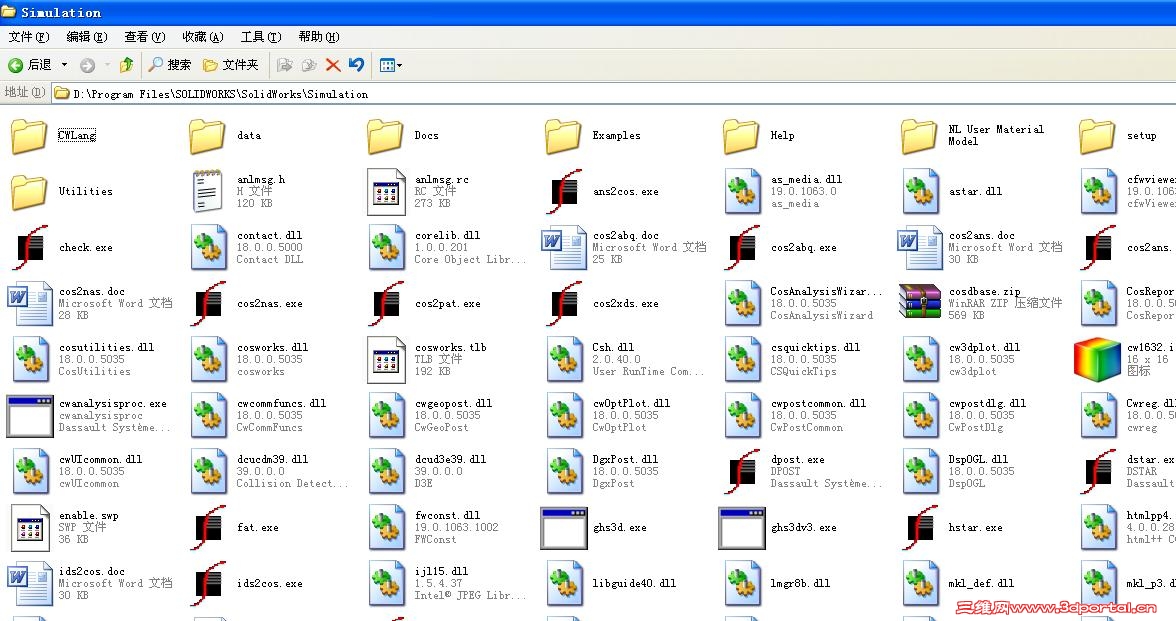Open the Views dropdown button

(391, 65)
